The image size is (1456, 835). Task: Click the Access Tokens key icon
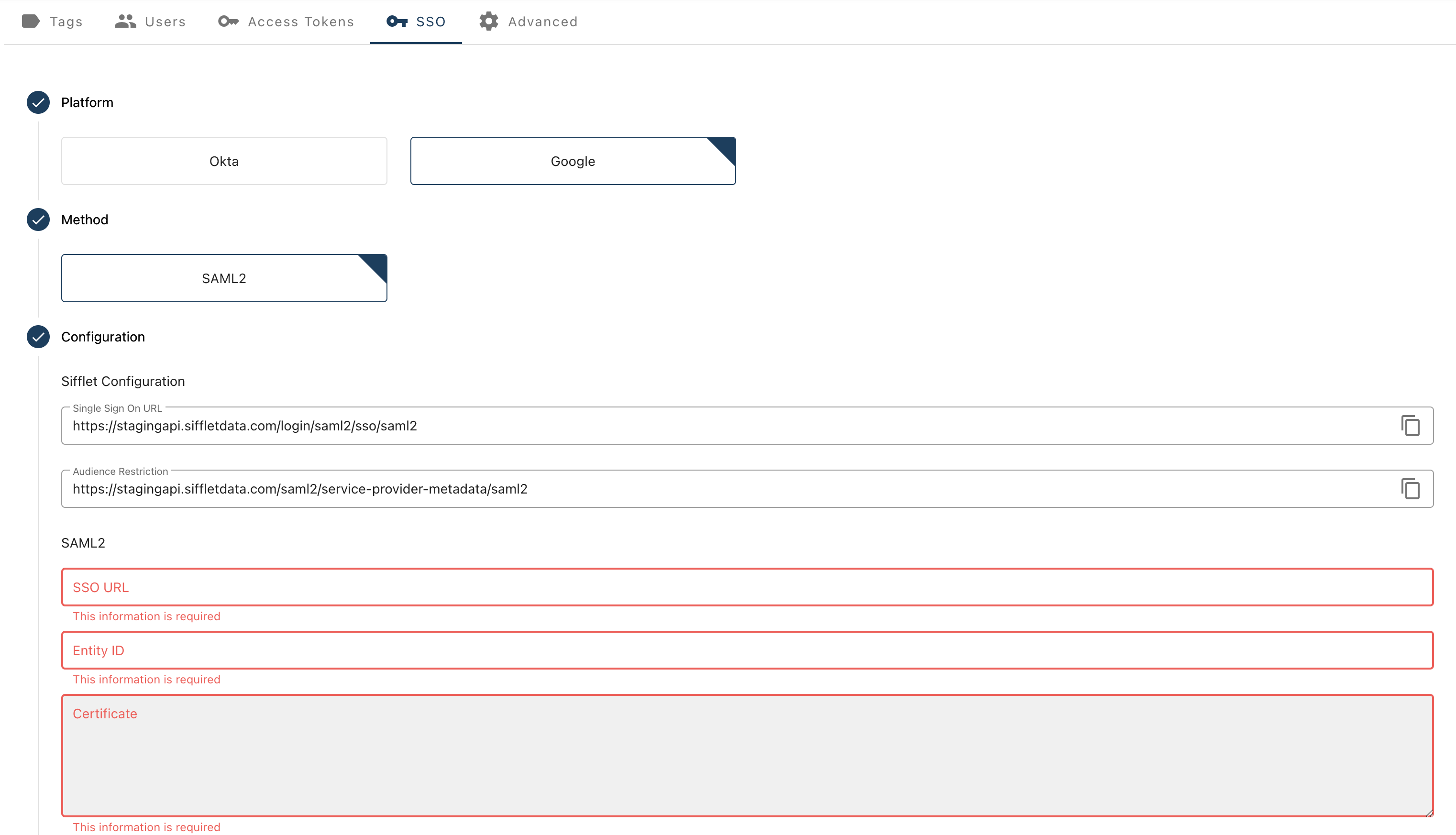pyautogui.click(x=228, y=21)
